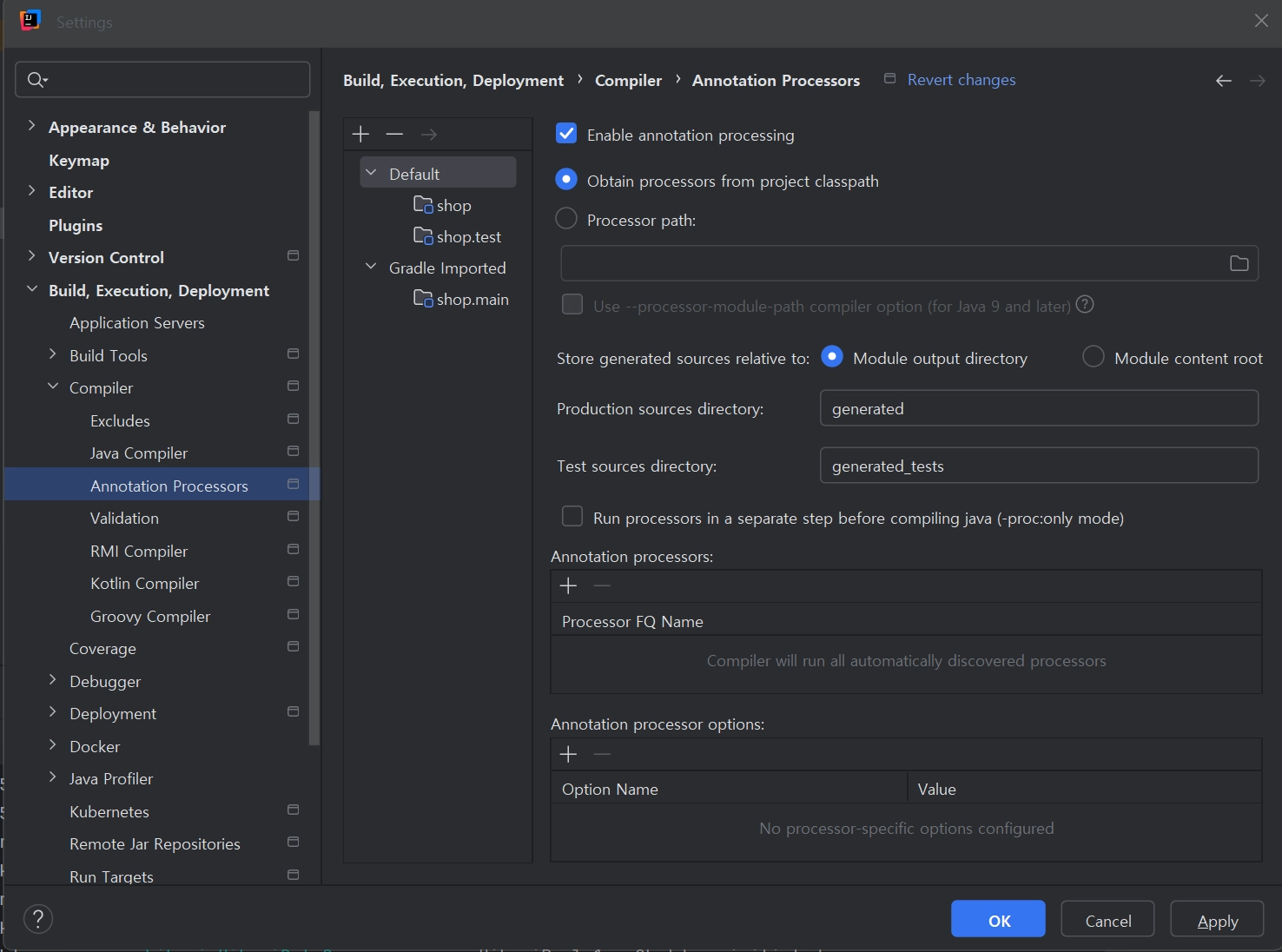Screen dimensions: 1282x952
Task: Click project-level icon beside Version Control
Action: pyautogui.click(x=293, y=256)
